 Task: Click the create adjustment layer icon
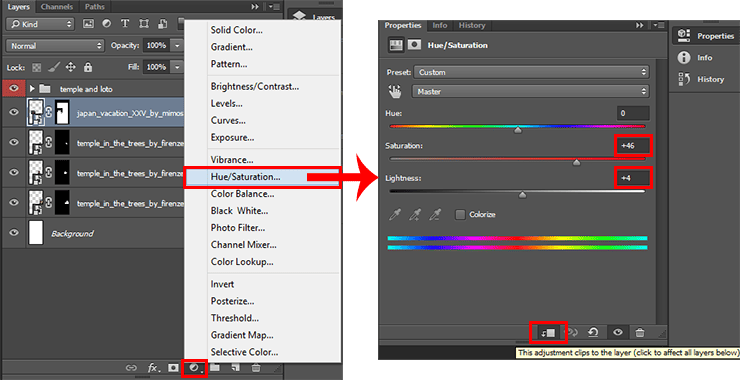coord(194,368)
